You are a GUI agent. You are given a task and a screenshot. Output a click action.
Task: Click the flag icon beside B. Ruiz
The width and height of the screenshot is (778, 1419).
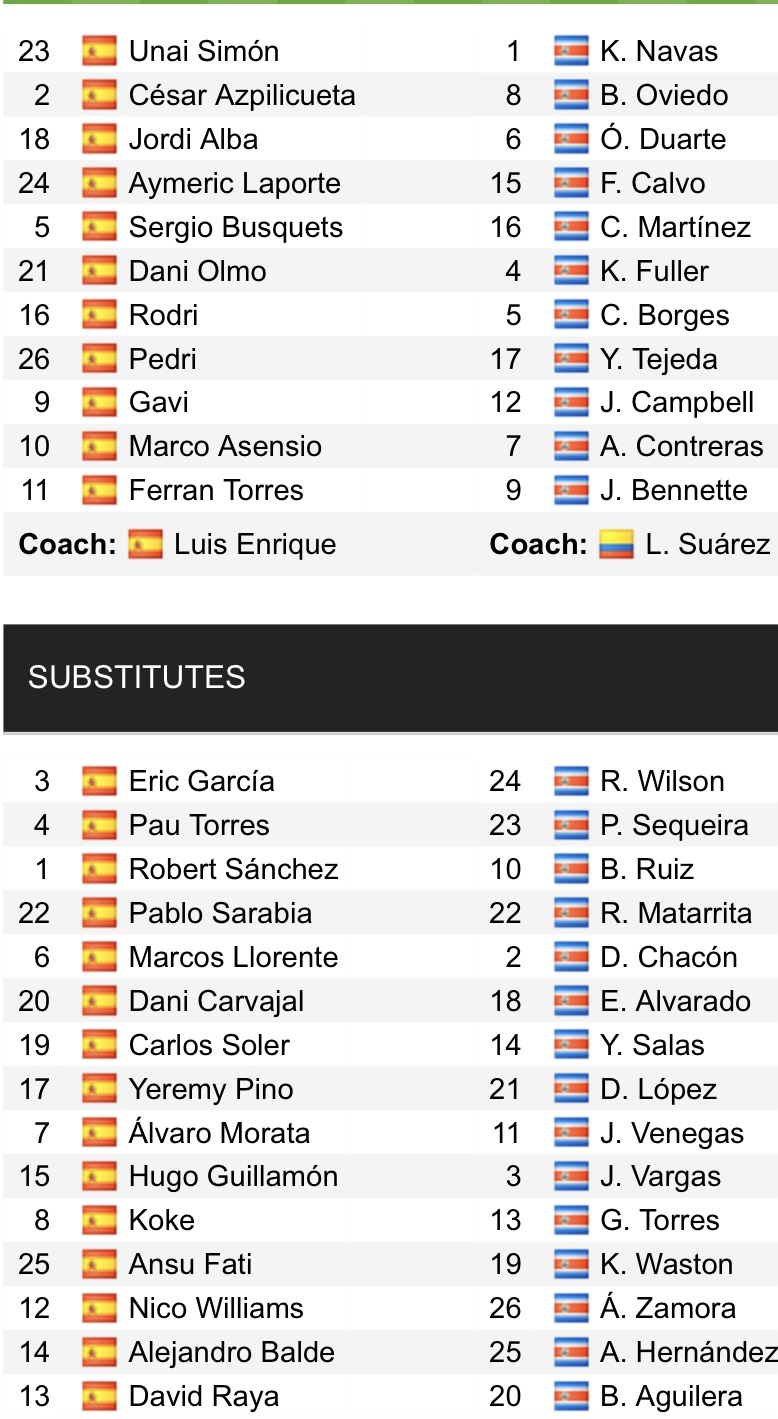pos(570,869)
